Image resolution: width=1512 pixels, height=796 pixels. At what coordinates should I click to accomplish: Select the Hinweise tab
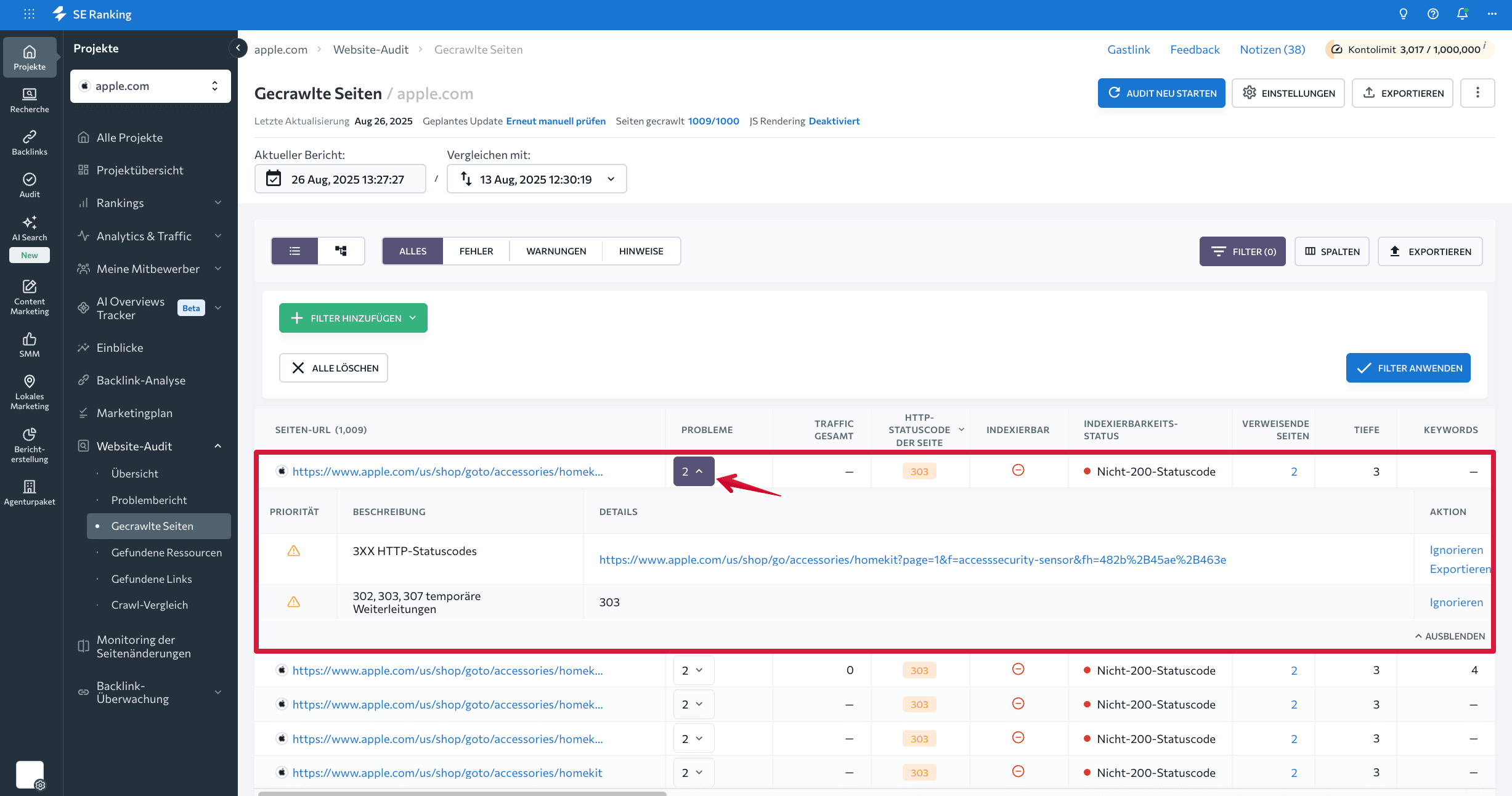(x=641, y=251)
